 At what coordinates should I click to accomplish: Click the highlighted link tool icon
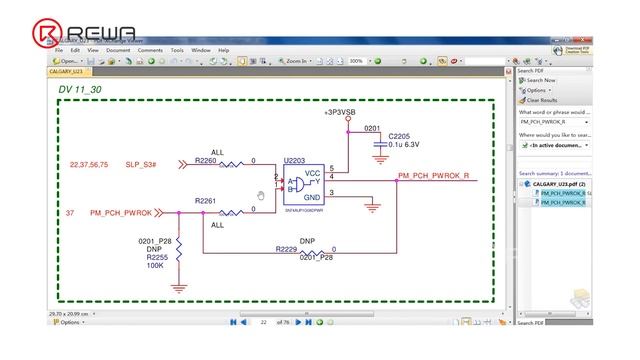click(x=442, y=61)
